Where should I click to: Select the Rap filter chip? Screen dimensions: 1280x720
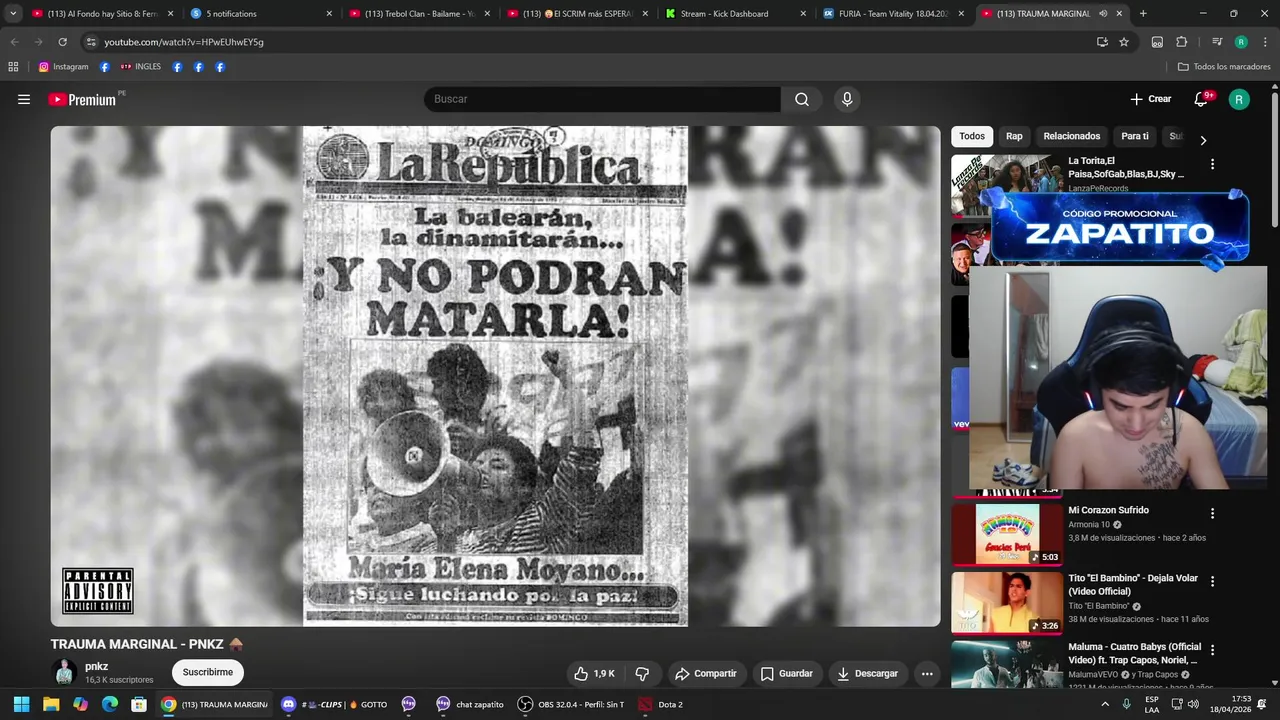click(1014, 136)
